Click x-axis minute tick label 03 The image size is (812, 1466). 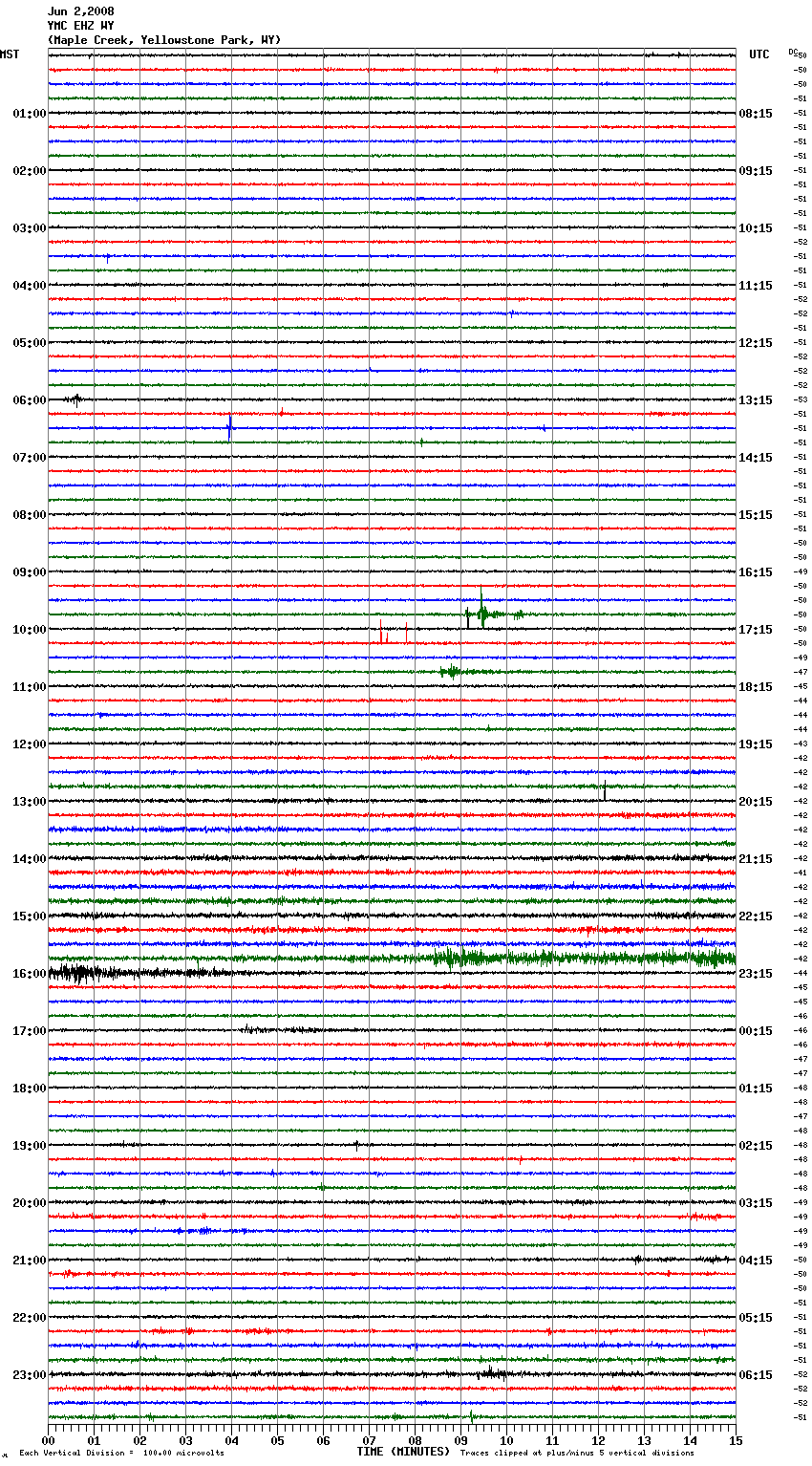(185, 1440)
